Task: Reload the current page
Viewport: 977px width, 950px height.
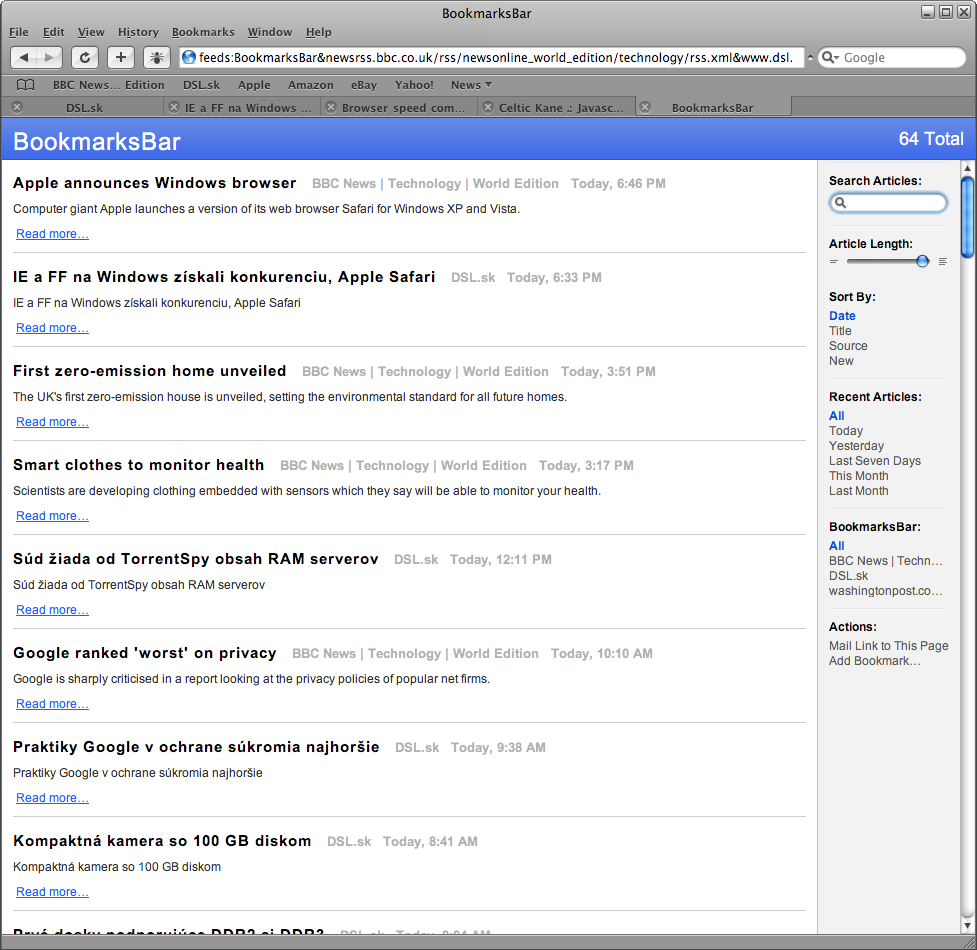Action: coord(85,57)
